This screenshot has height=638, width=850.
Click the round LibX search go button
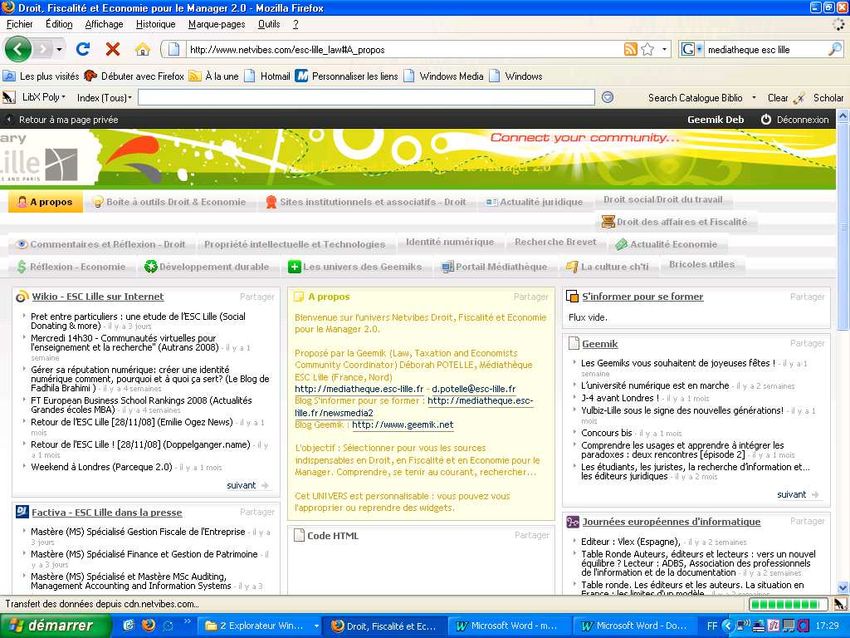[x=608, y=98]
